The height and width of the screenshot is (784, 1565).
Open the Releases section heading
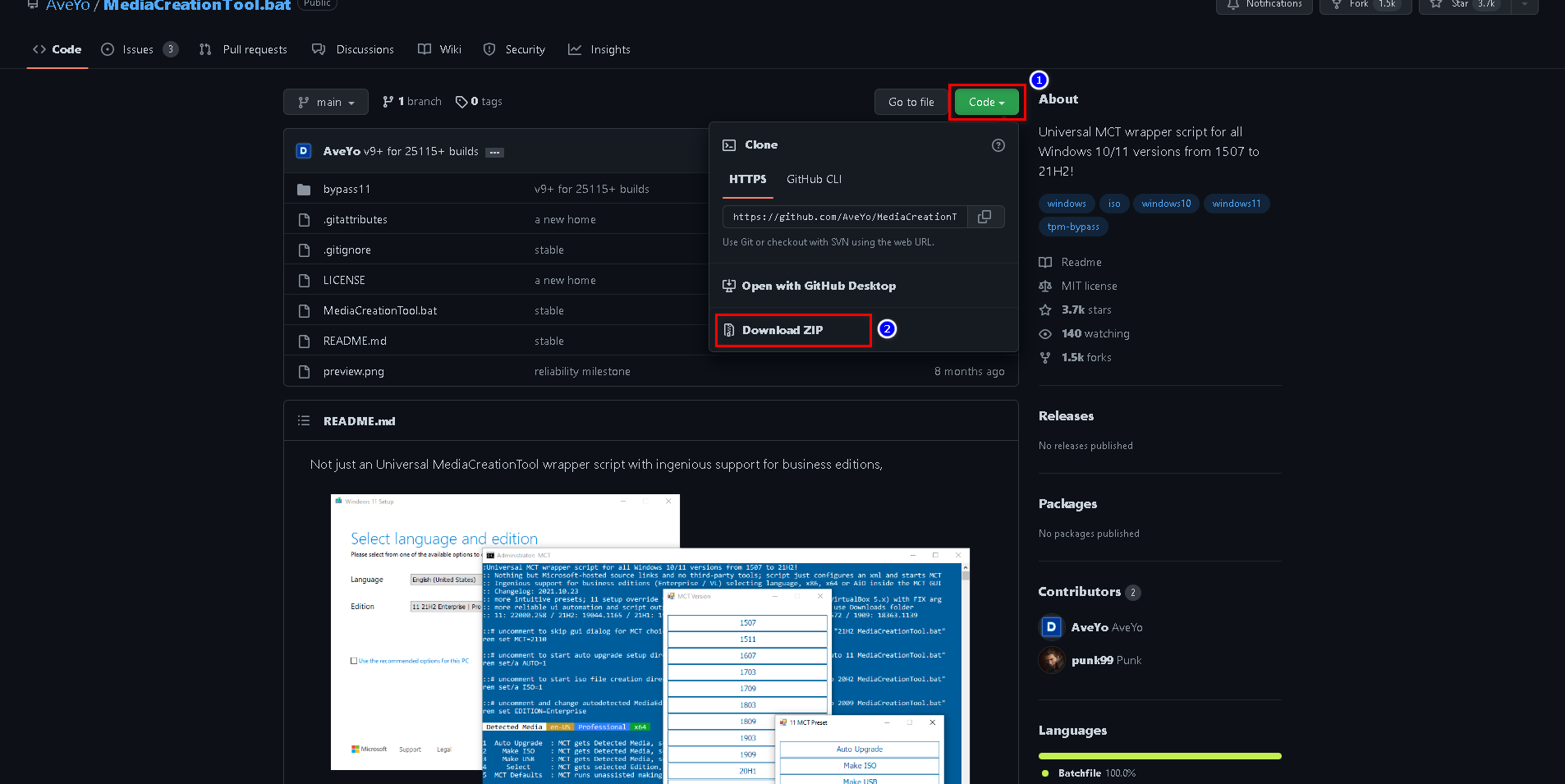point(1066,416)
